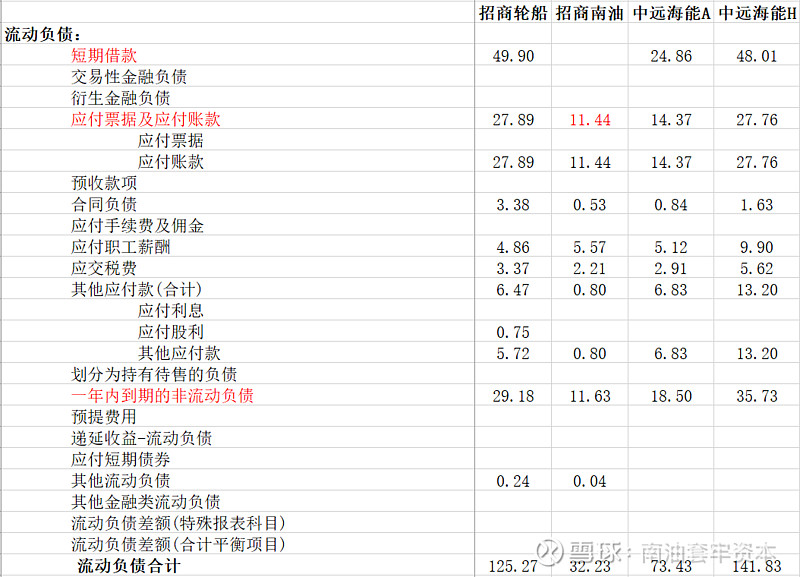Select the 5.62 value for 中远海能H
800x577 pixels.
click(x=757, y=269)
